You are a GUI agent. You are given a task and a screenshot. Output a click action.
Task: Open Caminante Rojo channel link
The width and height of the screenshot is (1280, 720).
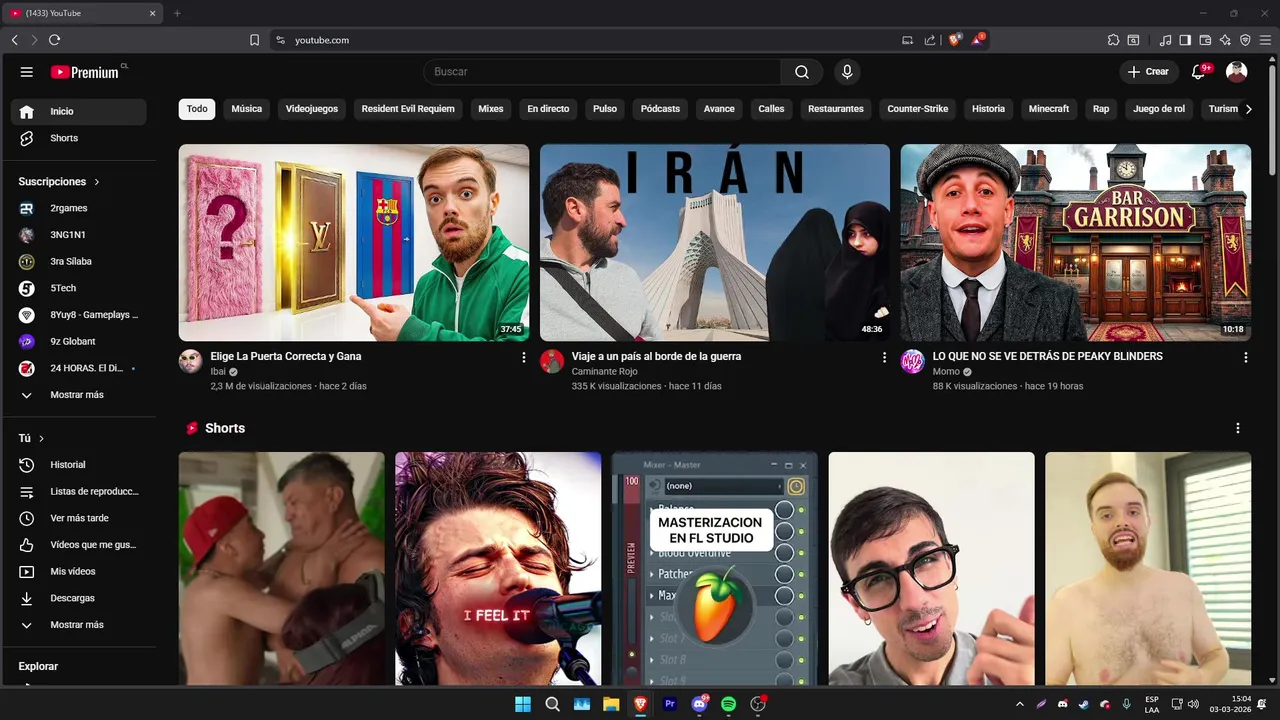click(x=604, y=371)
